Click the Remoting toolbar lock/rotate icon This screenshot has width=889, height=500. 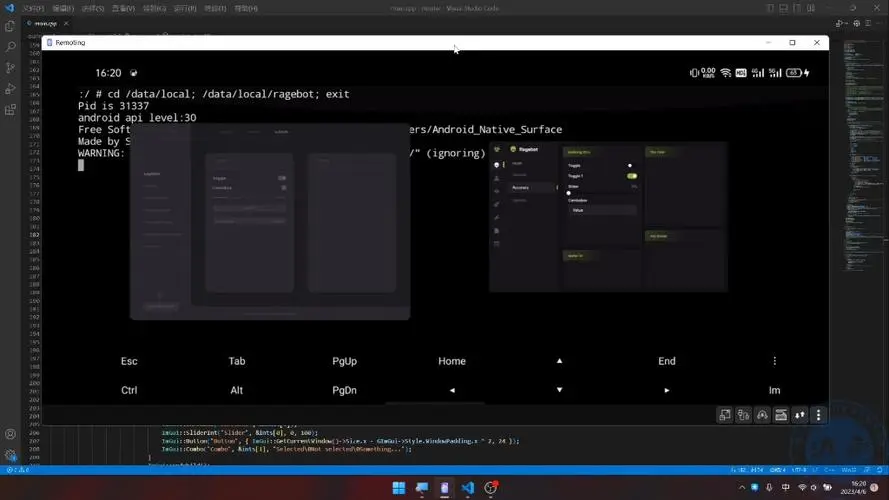[743, 416]
